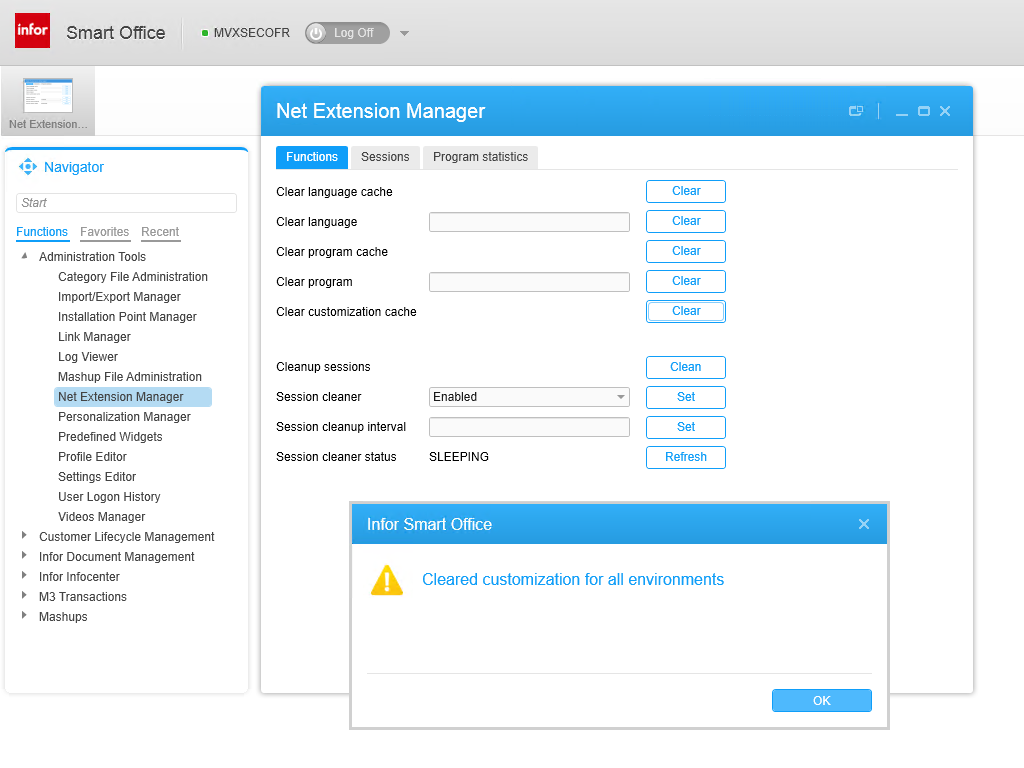Expand the M3 Transactions node
The height and width of the screenshot is (768, 1024).
25,596
